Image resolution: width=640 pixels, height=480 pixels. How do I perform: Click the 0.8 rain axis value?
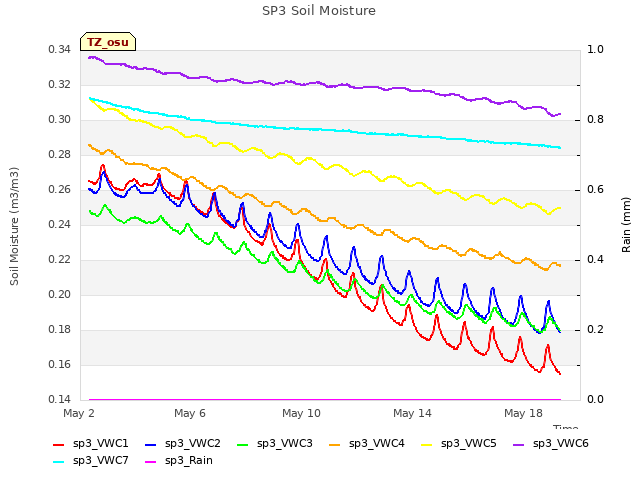coord(596,120)
